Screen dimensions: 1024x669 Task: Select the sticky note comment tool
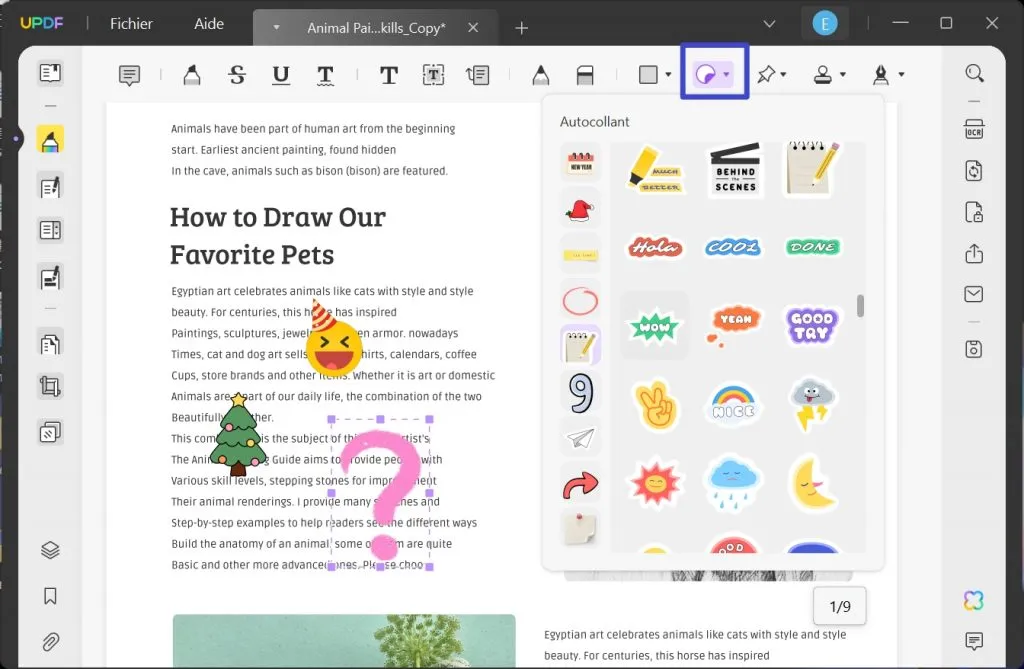point(129,75)
